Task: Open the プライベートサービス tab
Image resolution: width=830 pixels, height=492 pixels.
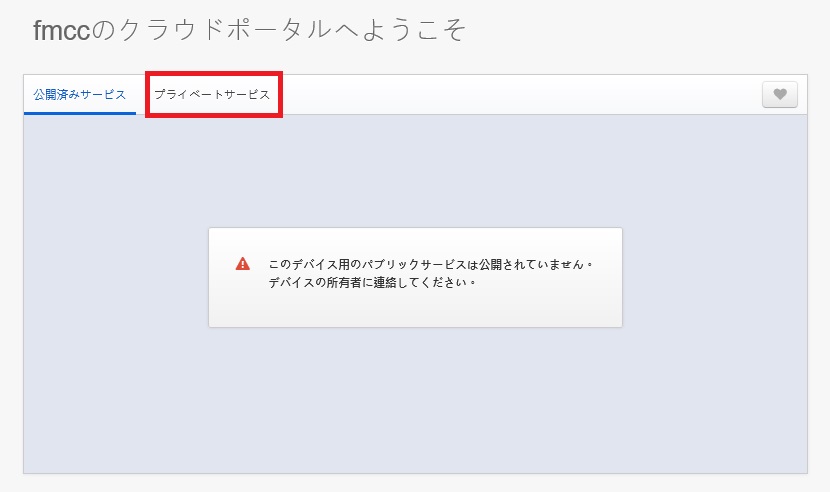Action: click(x=212, y=95)
